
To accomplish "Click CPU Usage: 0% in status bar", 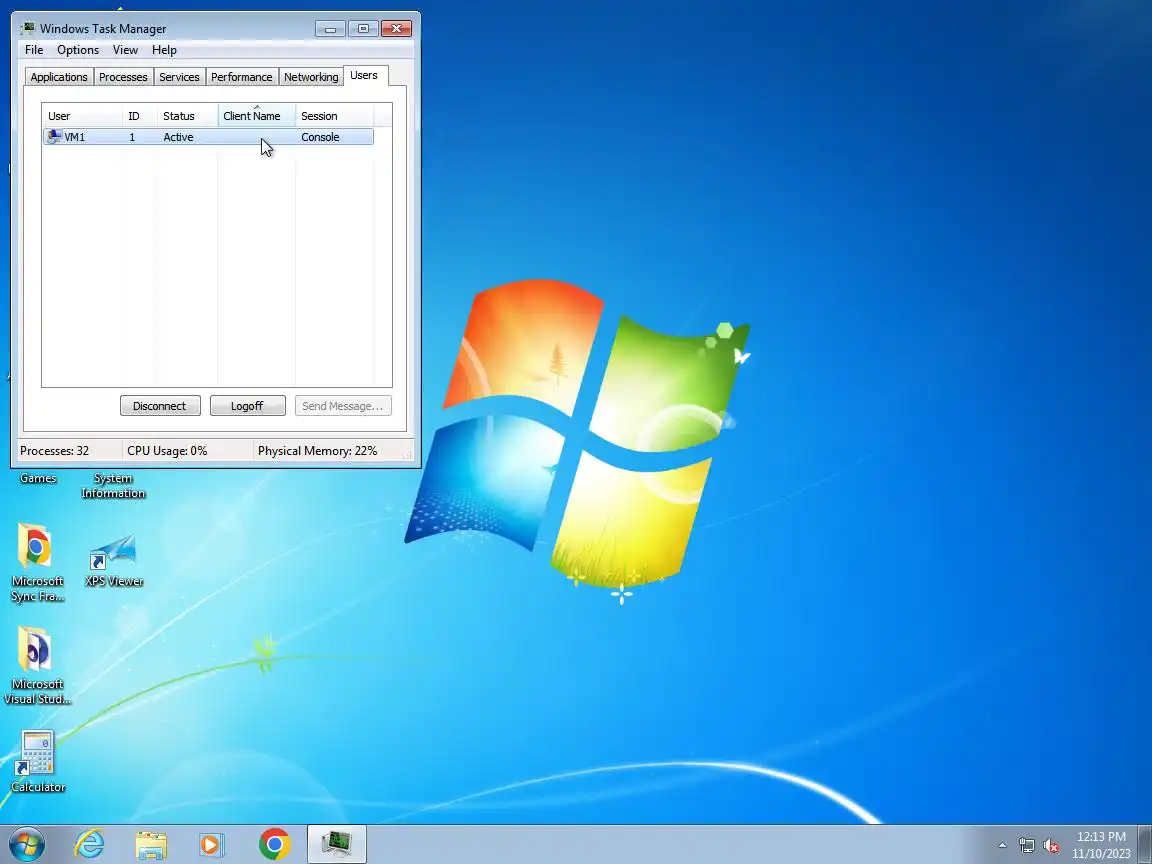I will tap(168, 451).
